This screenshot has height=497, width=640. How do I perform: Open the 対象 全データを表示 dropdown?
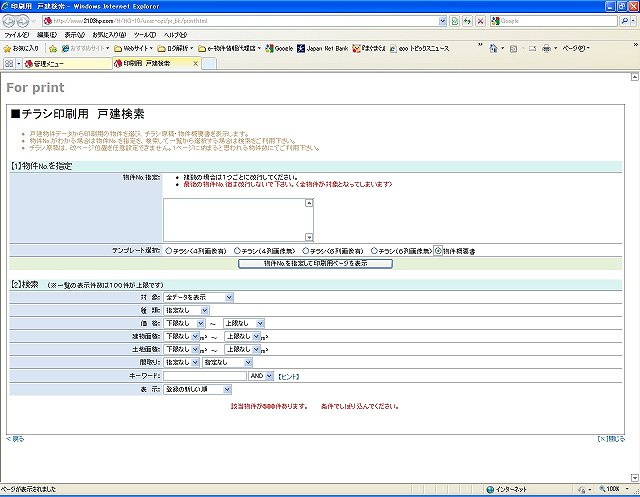click(x=198, y=297)
